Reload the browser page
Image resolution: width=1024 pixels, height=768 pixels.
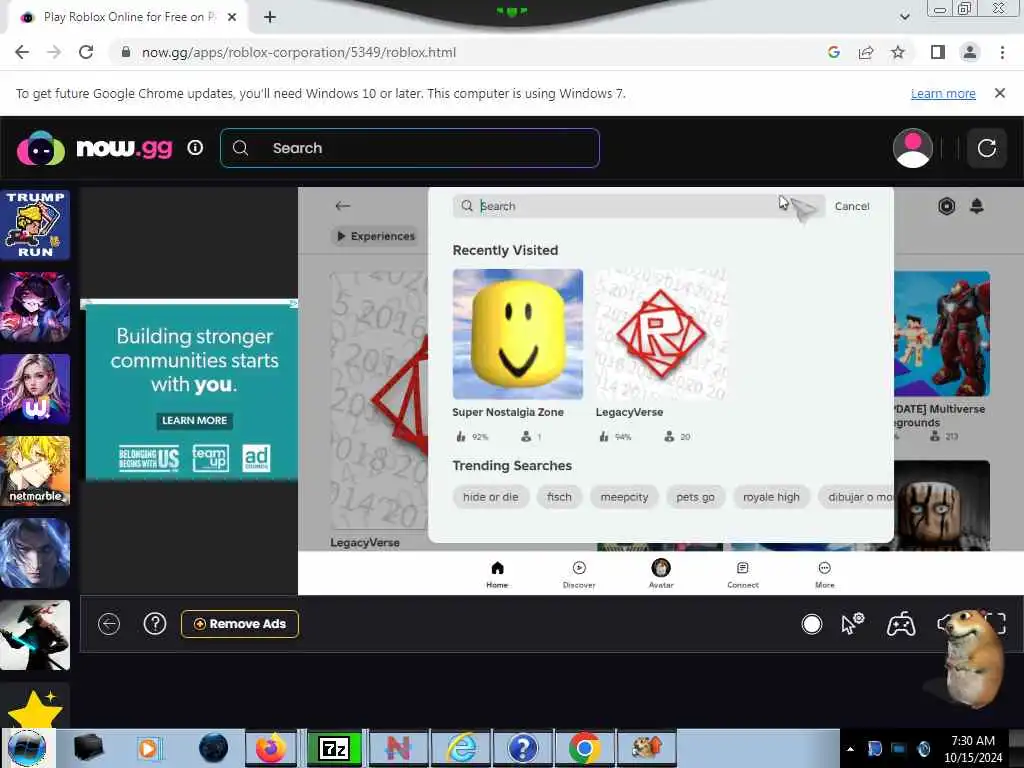pyautogui.click(x=86, y=52)
